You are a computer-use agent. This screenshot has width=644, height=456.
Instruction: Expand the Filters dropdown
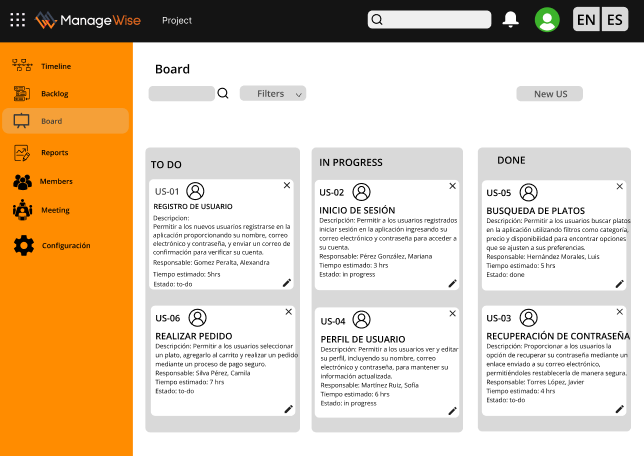273,93
